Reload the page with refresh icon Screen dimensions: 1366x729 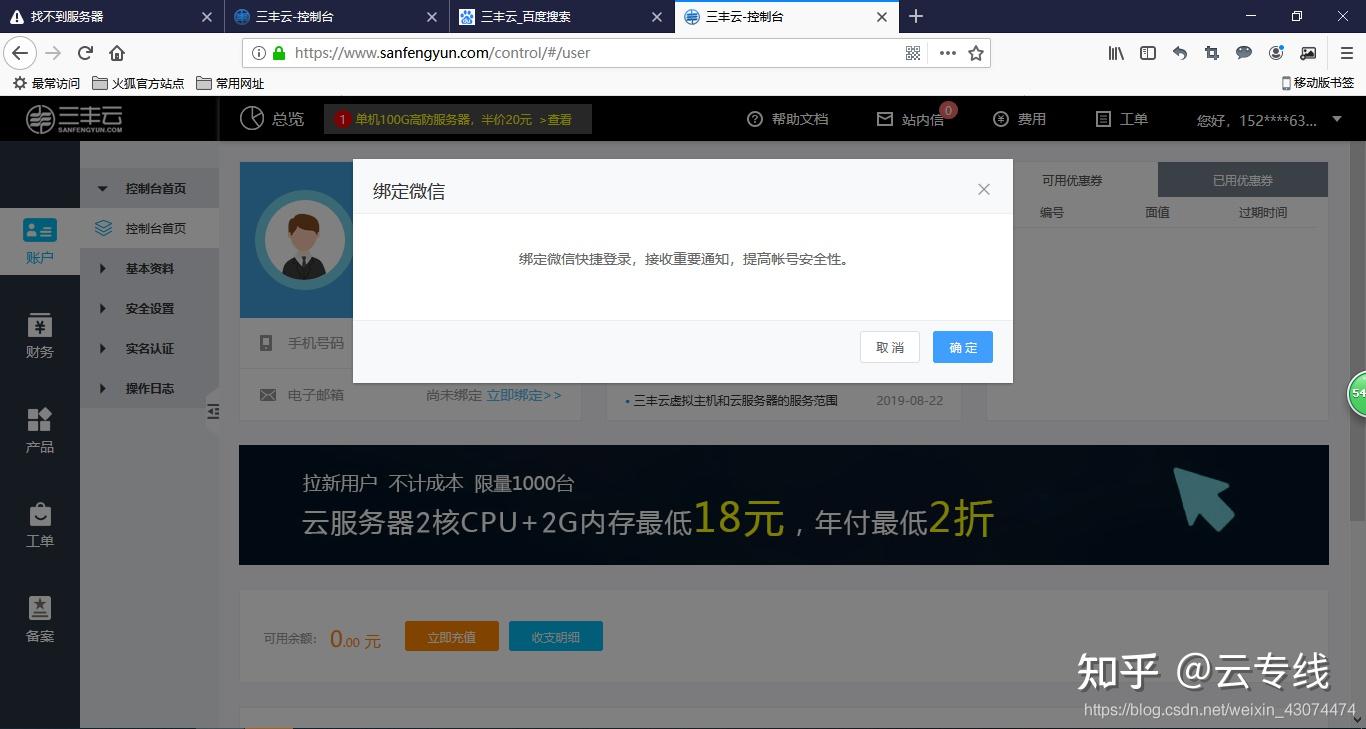tap(85, 53)
